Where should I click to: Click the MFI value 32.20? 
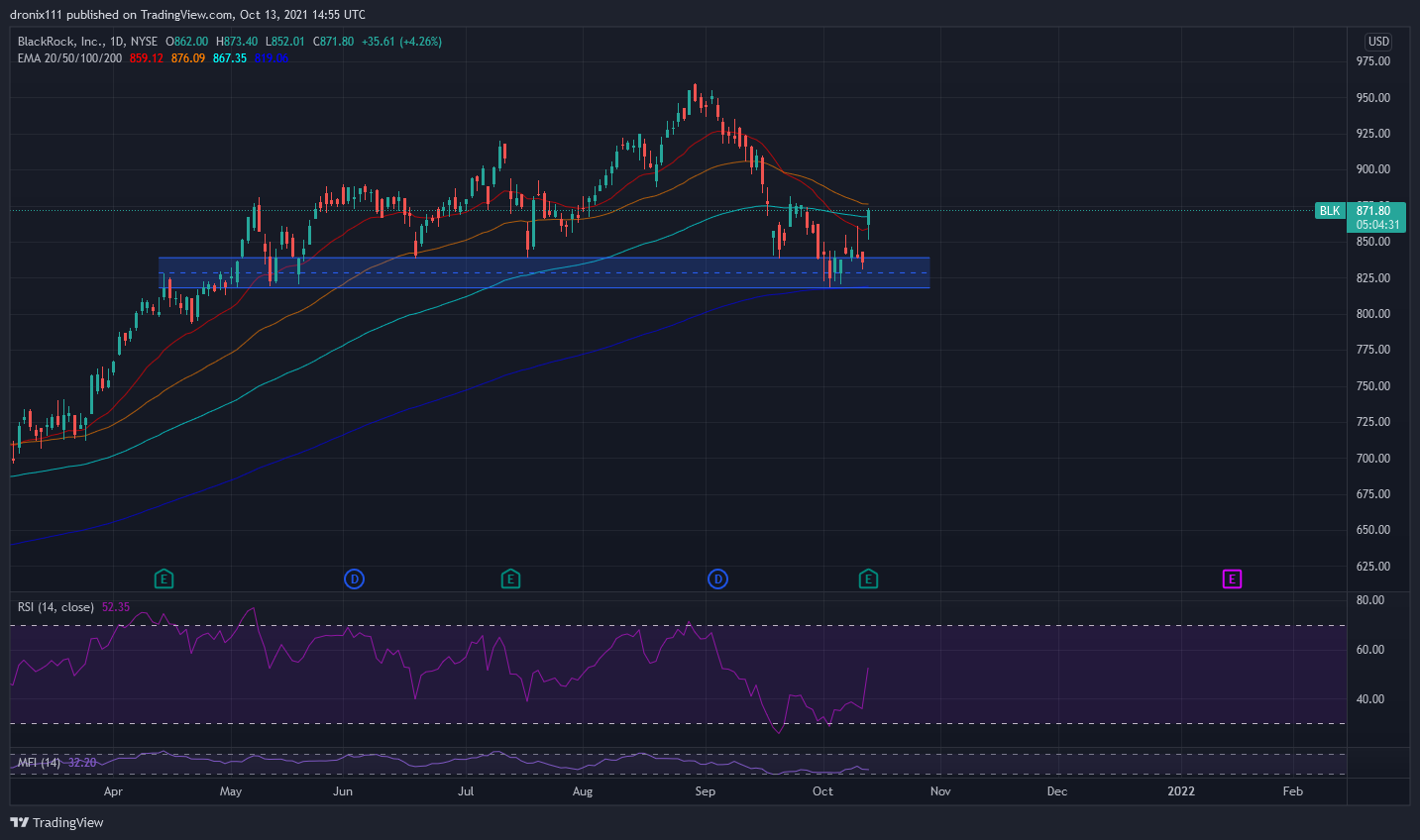point(82,763)
